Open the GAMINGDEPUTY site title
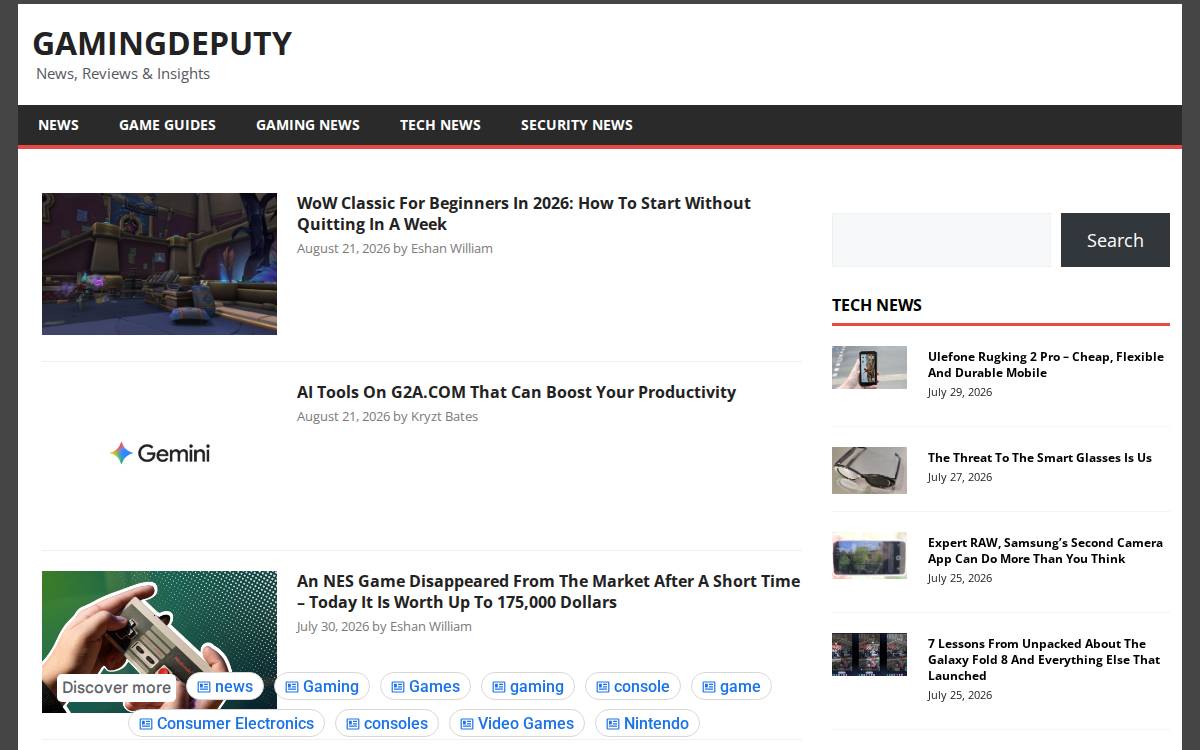Screen dimensions: 1200x750 162,43
